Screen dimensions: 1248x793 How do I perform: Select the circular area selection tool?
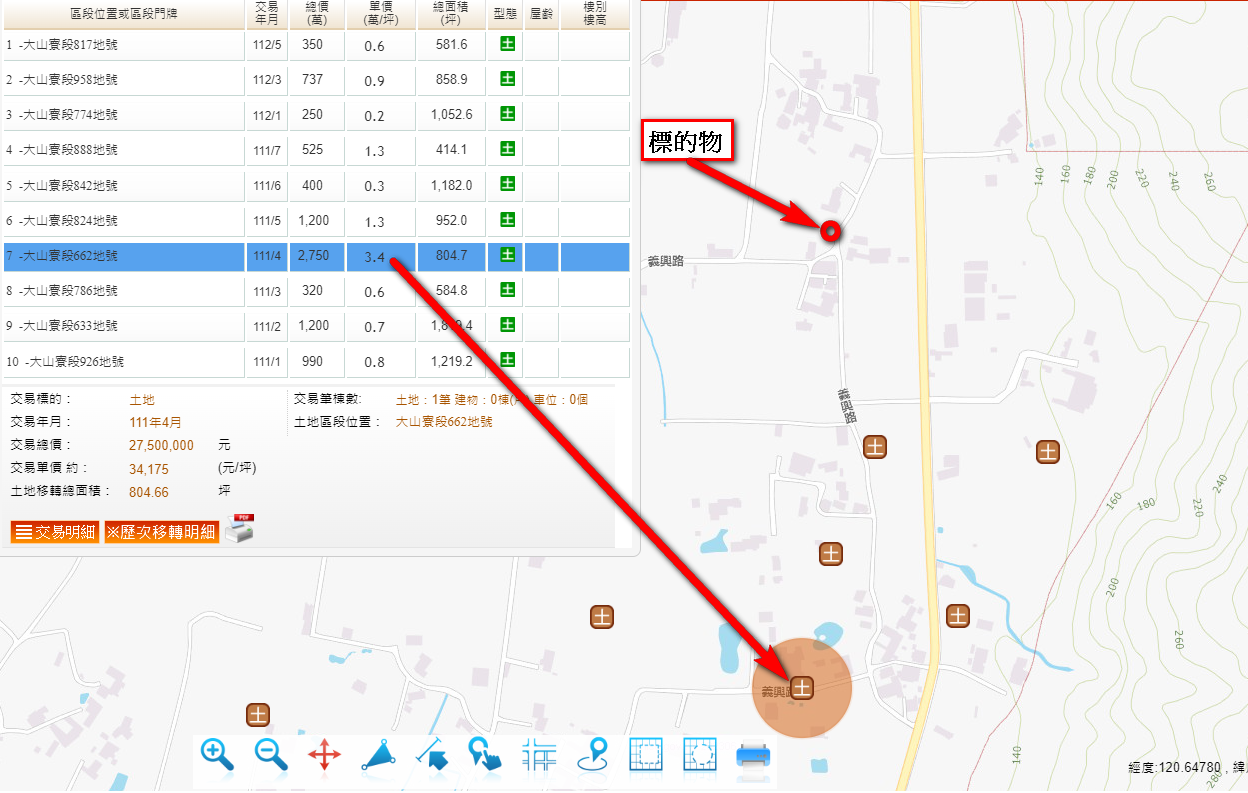coord(700,755)
